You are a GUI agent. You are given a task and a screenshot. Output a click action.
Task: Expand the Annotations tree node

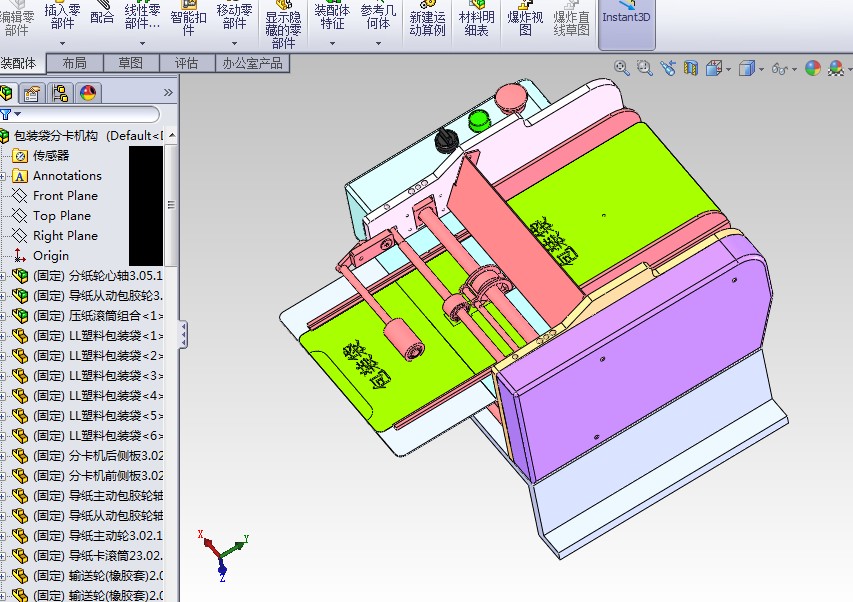pos(4,176)
